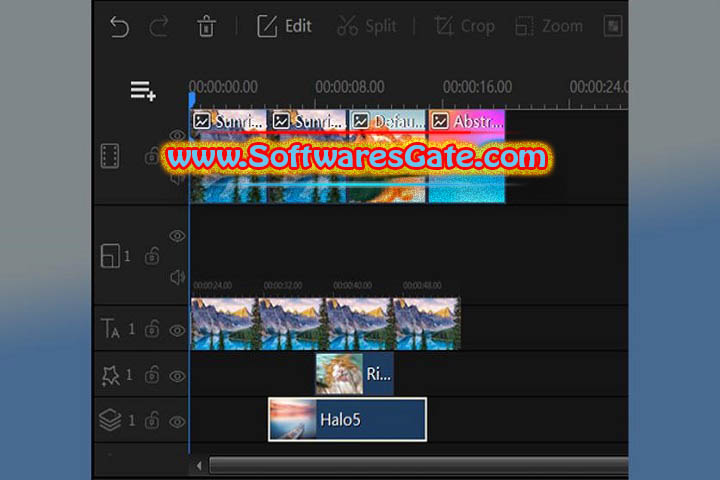Toggle lock on PIP track 1

click(152, 256)
